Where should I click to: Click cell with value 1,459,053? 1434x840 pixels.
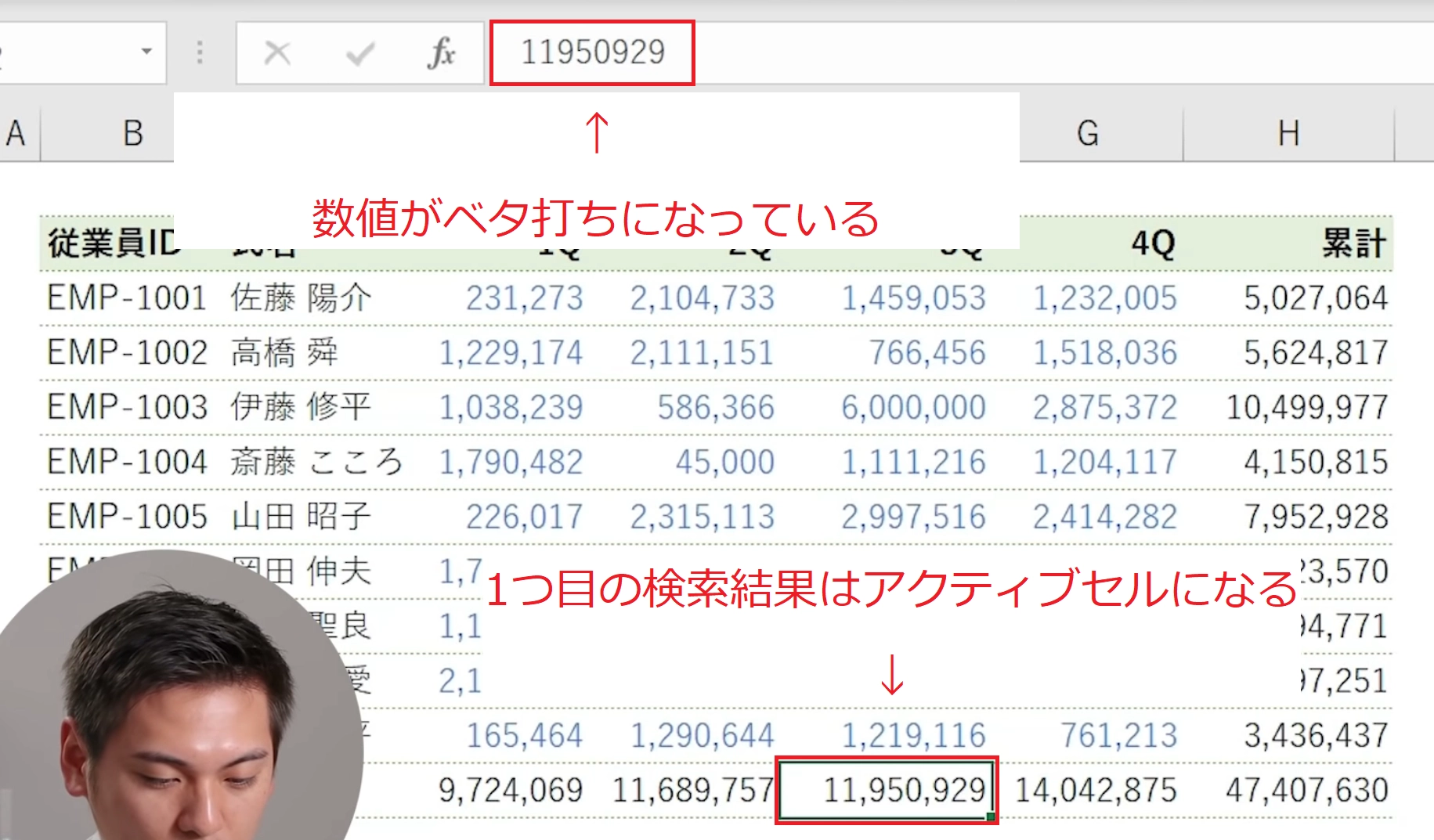coord(913,298)
